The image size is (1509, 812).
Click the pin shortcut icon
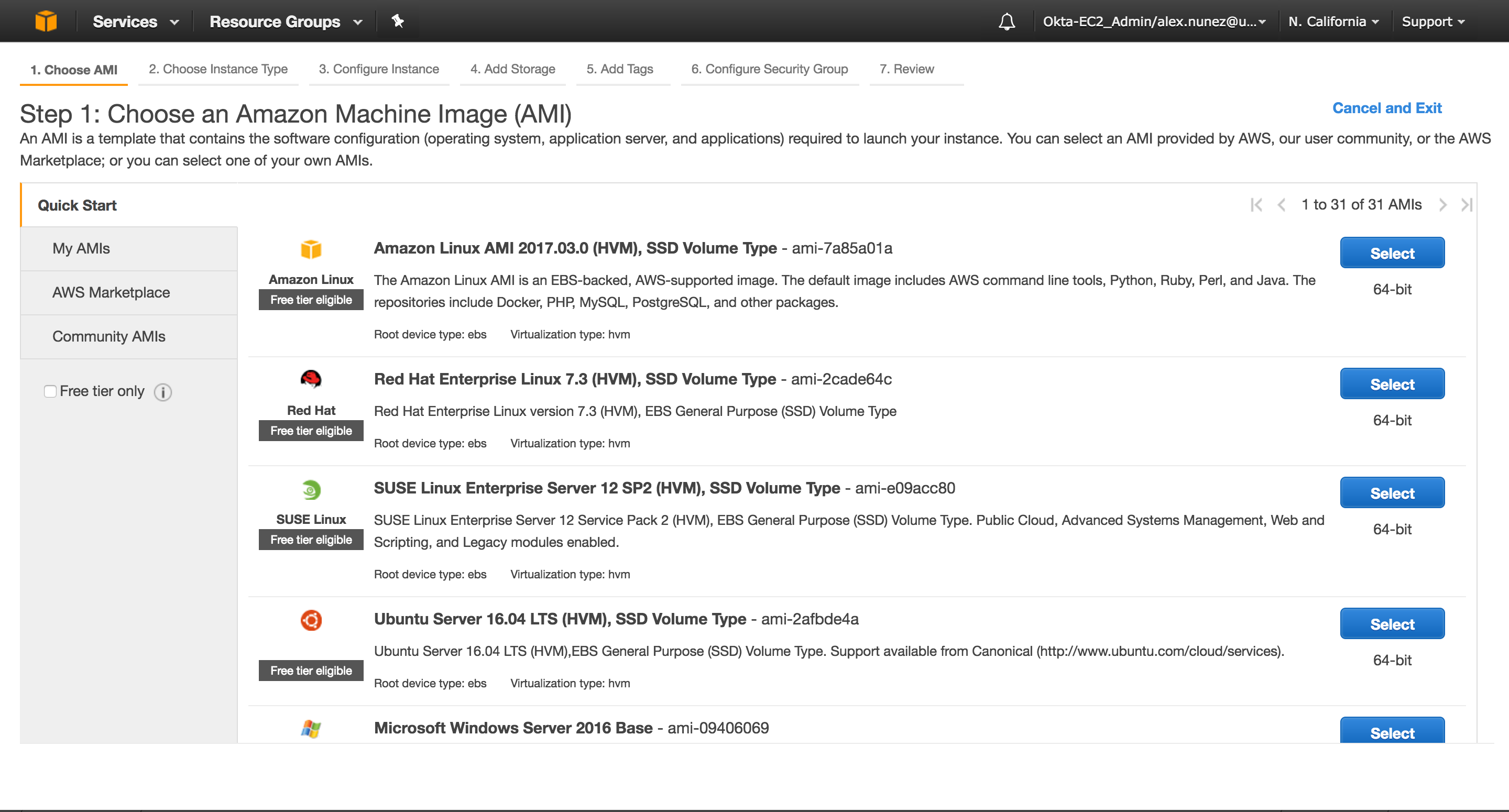coord(398,21)
